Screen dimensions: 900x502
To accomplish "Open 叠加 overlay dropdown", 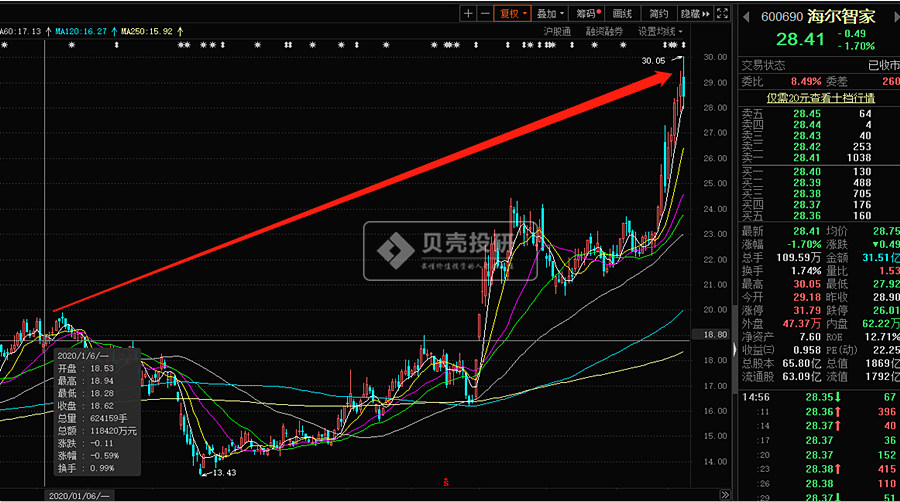I will tap(550, 13).
